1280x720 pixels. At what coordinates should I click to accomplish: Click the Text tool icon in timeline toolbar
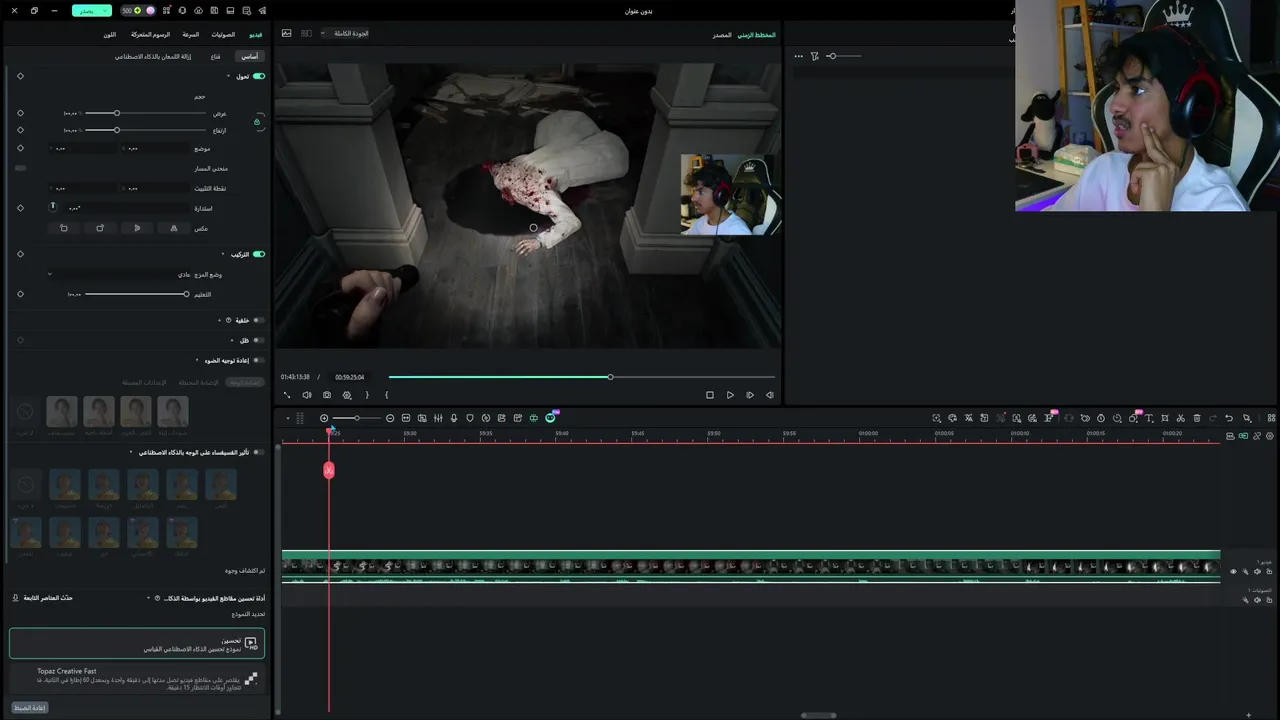(x=1149, y=418)
